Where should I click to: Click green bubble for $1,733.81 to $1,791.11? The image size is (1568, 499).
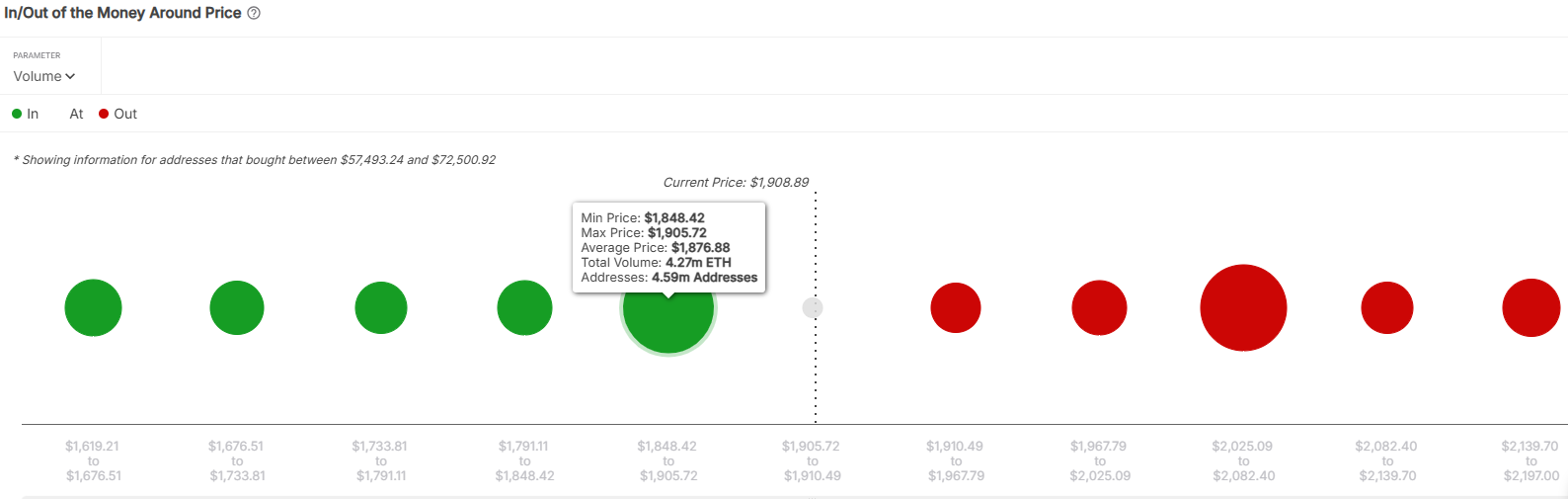pos(381,308)
